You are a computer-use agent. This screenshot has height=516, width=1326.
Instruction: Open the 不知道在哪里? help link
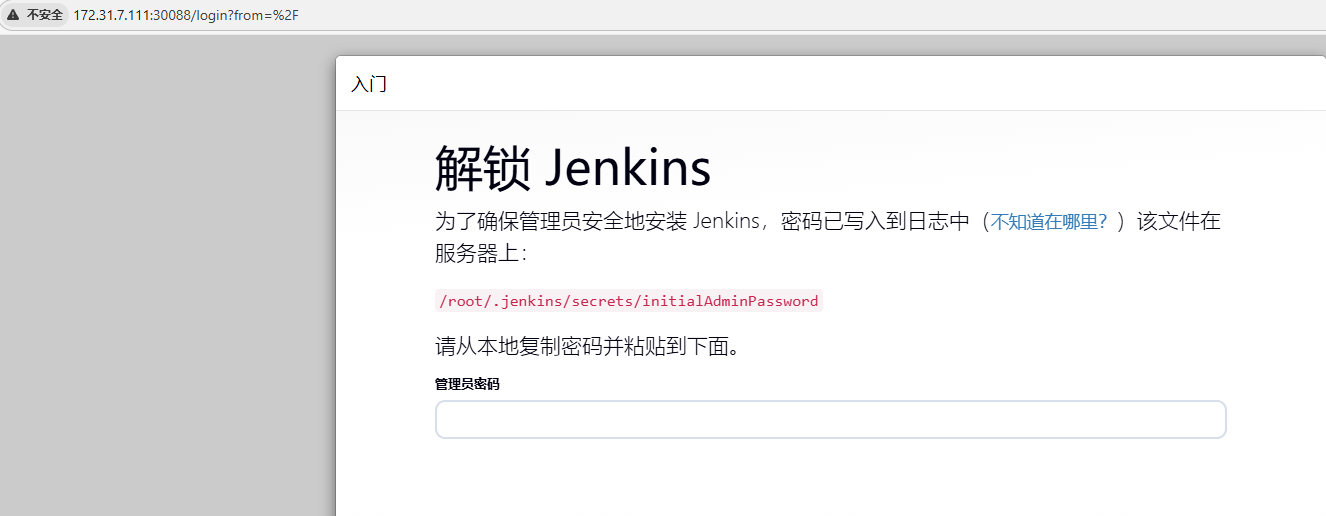(1049, 222)
